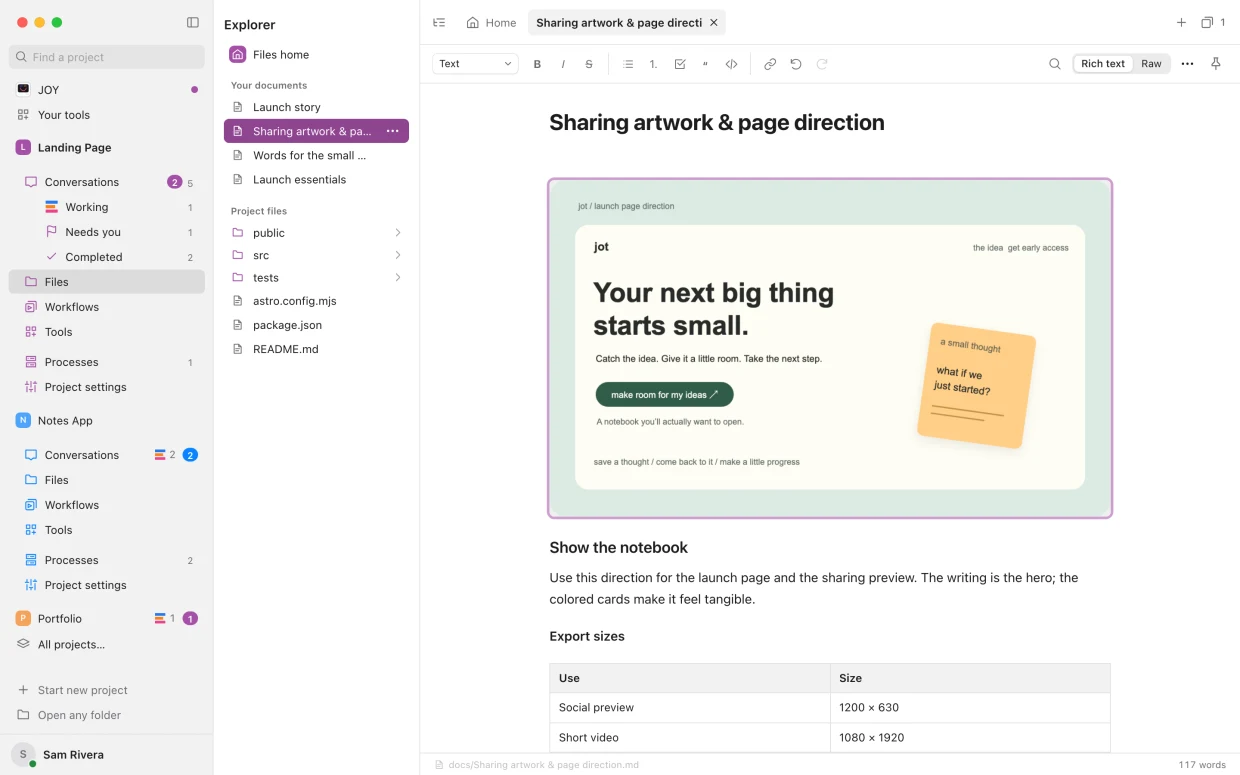The height and width of the screenshot is (775, 1240).
Task: Insert a task checklist
Action: (680, 64)
